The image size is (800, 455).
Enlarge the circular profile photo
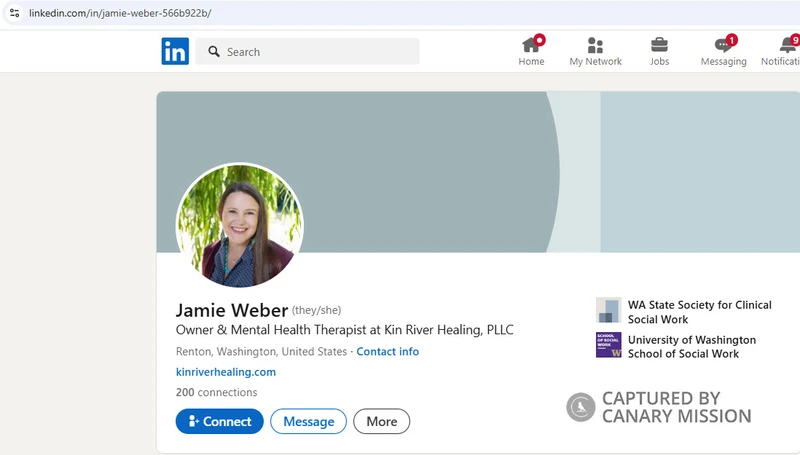point(240,226)
